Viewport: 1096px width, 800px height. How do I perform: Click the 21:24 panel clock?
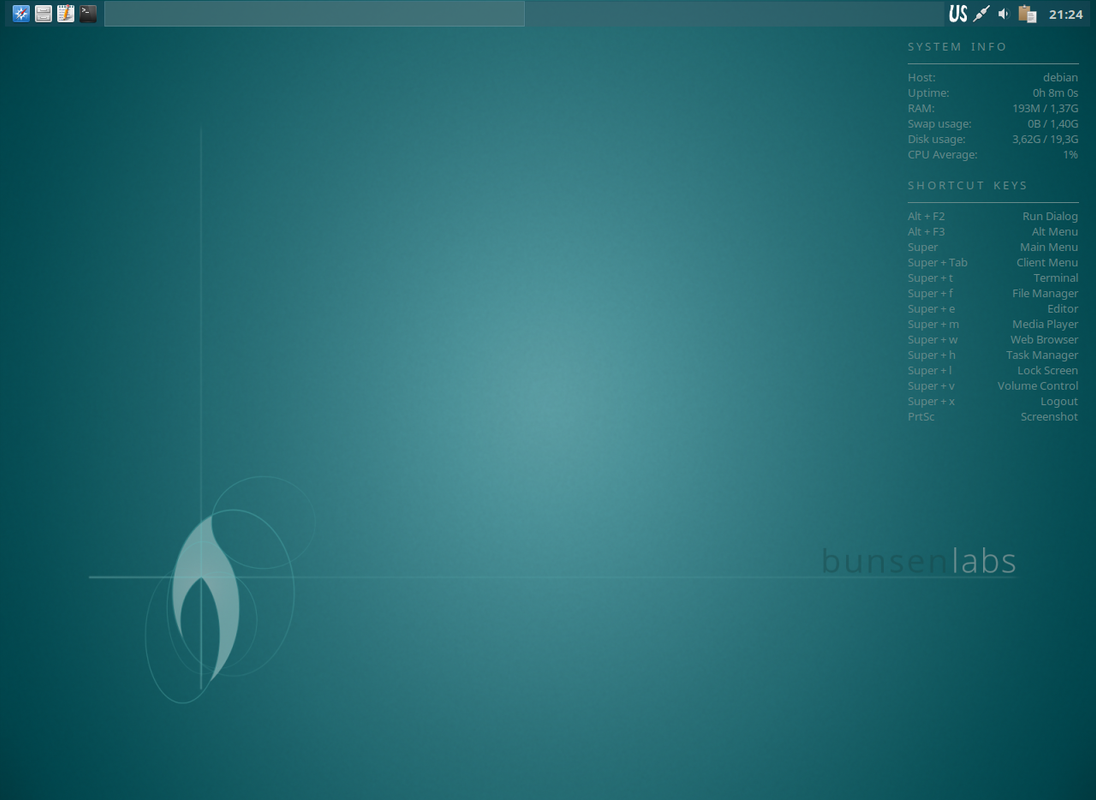[x=1065, y=14]
